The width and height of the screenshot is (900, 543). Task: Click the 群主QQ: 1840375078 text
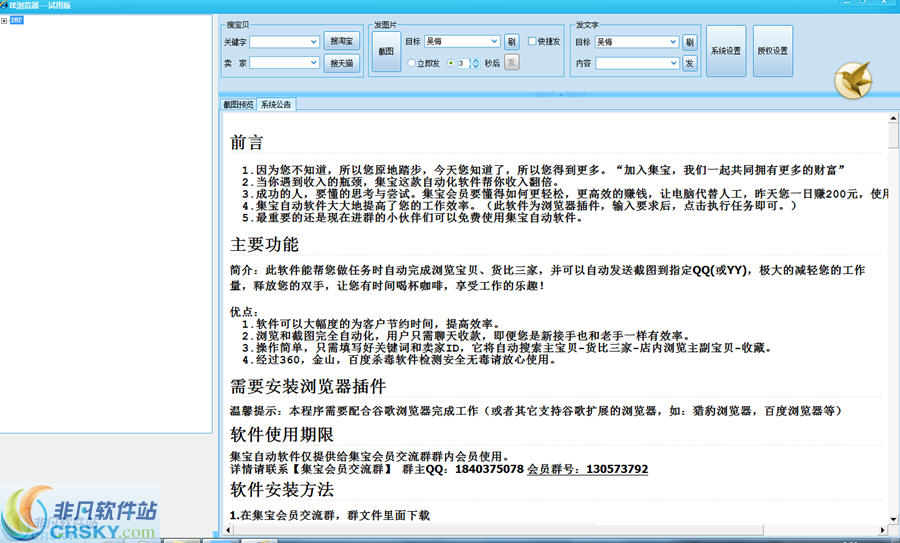[x=463, y=469]
